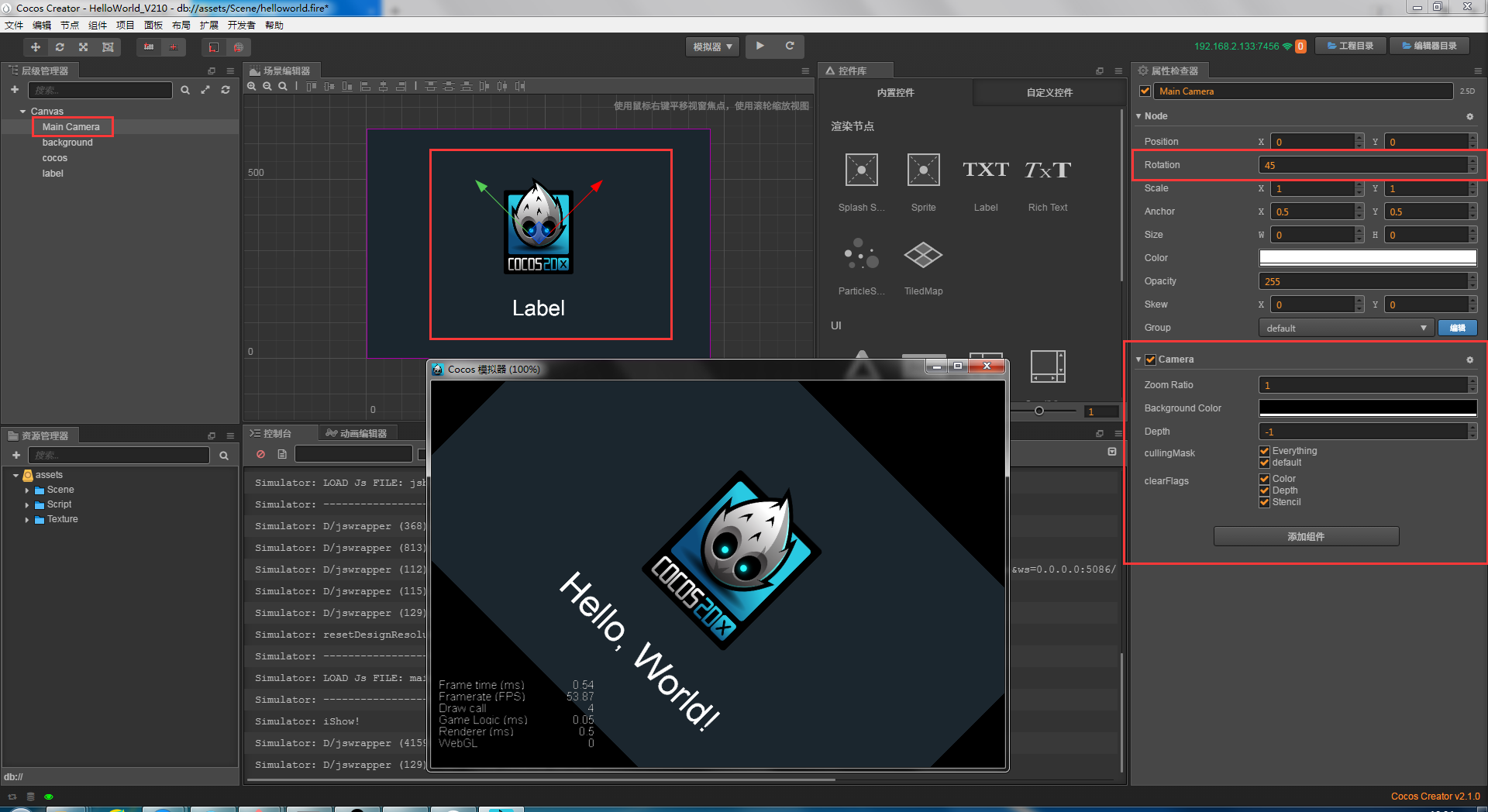Open the node Color swatch
The image size is (1488, 812).
click(x=1368, y=258)
